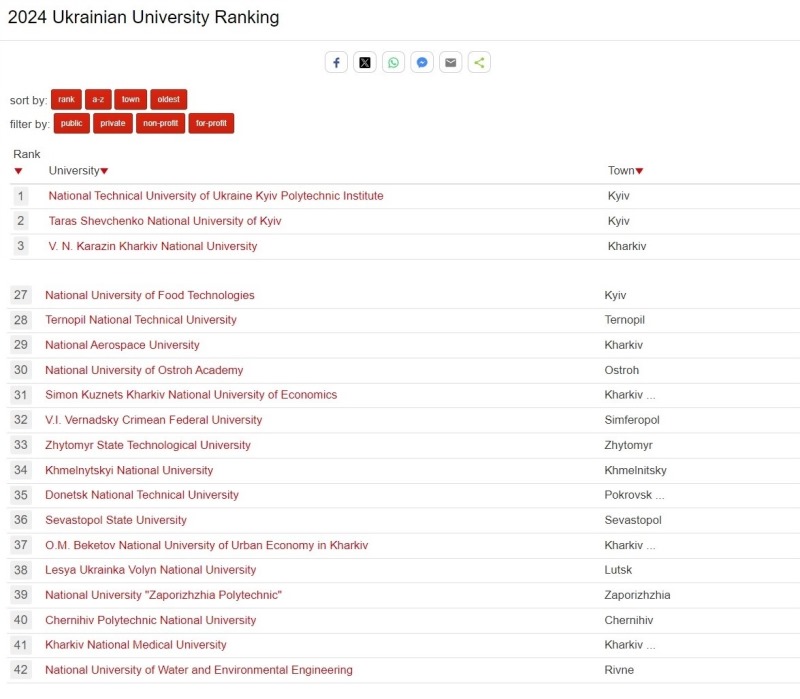Share page via Messenger icon
This screenshot has height=699, width=800.
pyautogui.click(x=422, y=62)
